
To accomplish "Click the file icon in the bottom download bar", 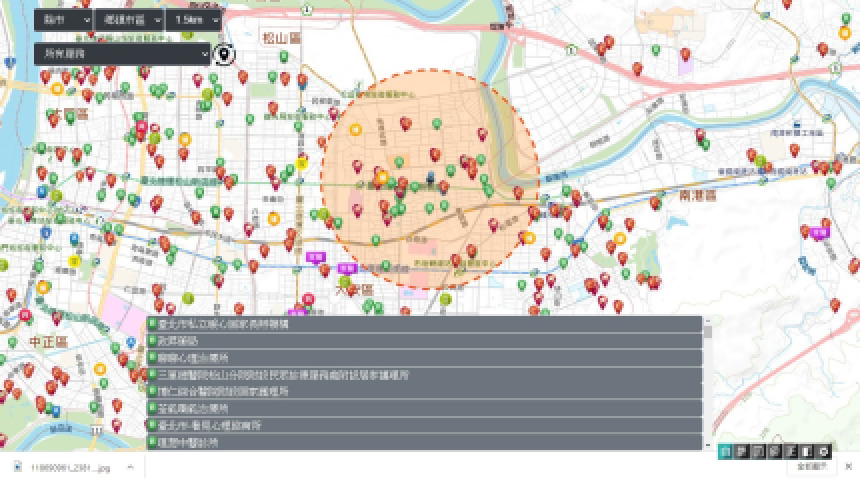I will point(18,467).
